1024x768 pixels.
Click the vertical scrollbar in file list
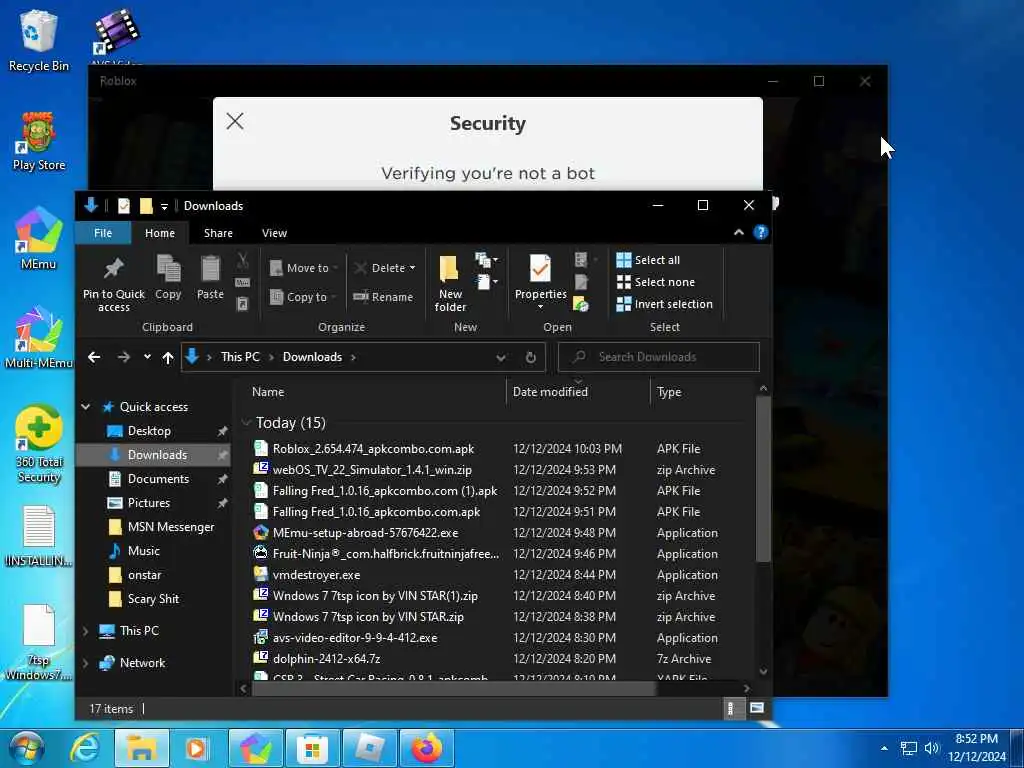pos(763,480)
